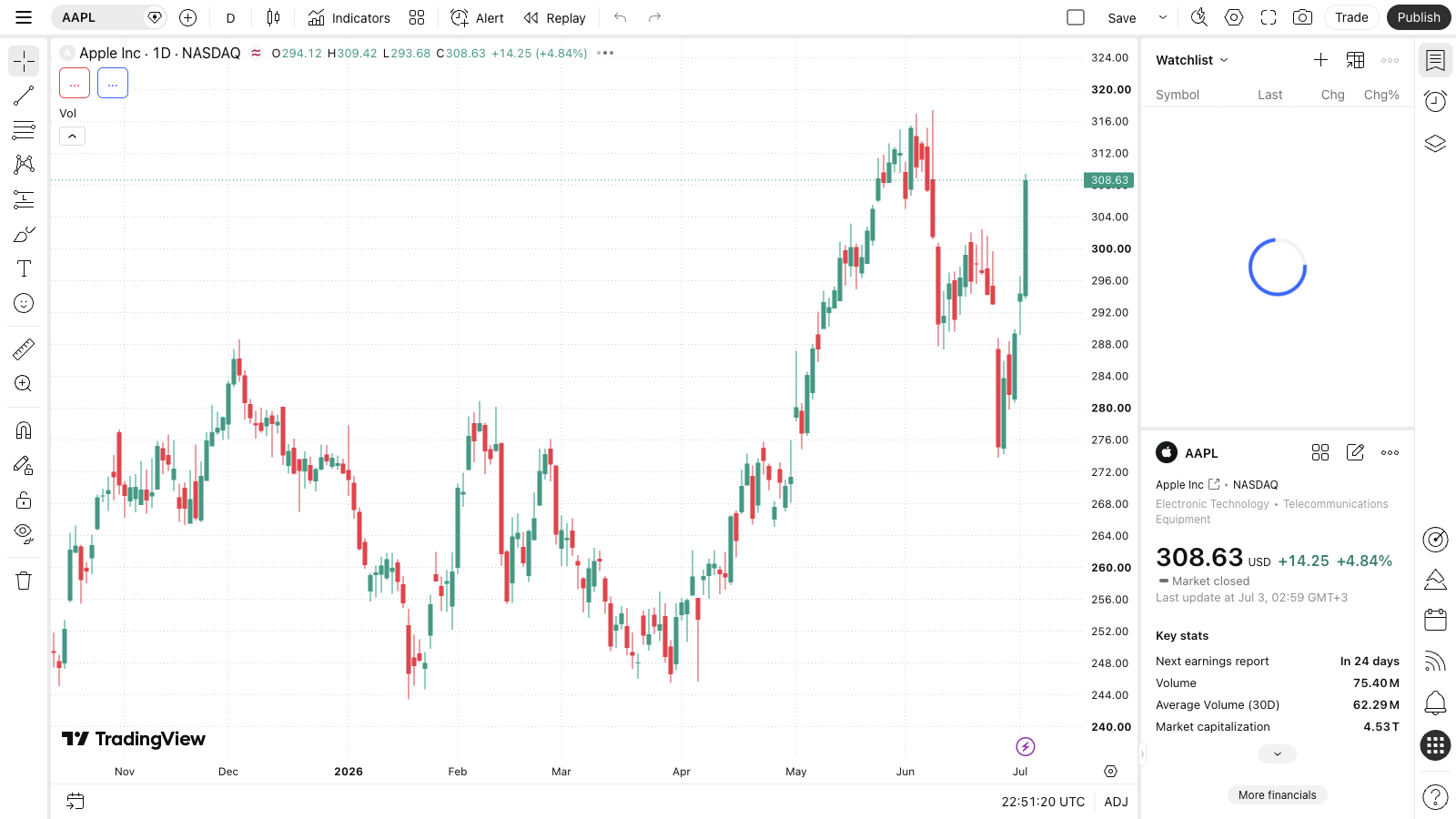
Task: Open the notifications bell panel
Action: [x=1435, y=703]
